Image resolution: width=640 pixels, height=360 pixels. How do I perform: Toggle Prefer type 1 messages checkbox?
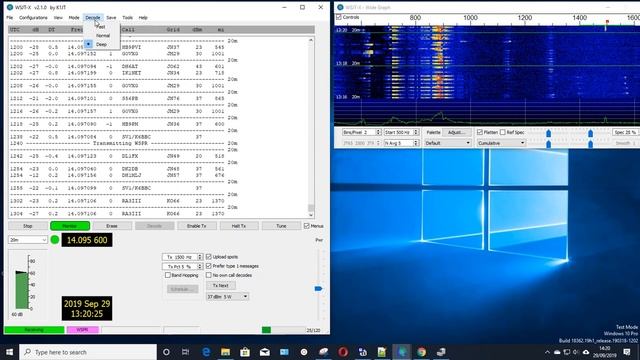point(209,266)
